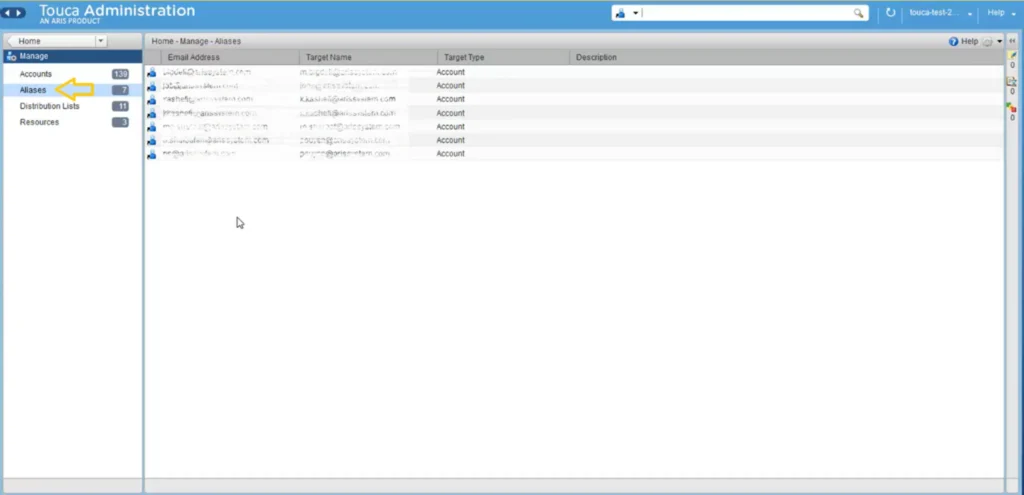
Task: Click the Manage section icon
Action: [x=11, y=57]
